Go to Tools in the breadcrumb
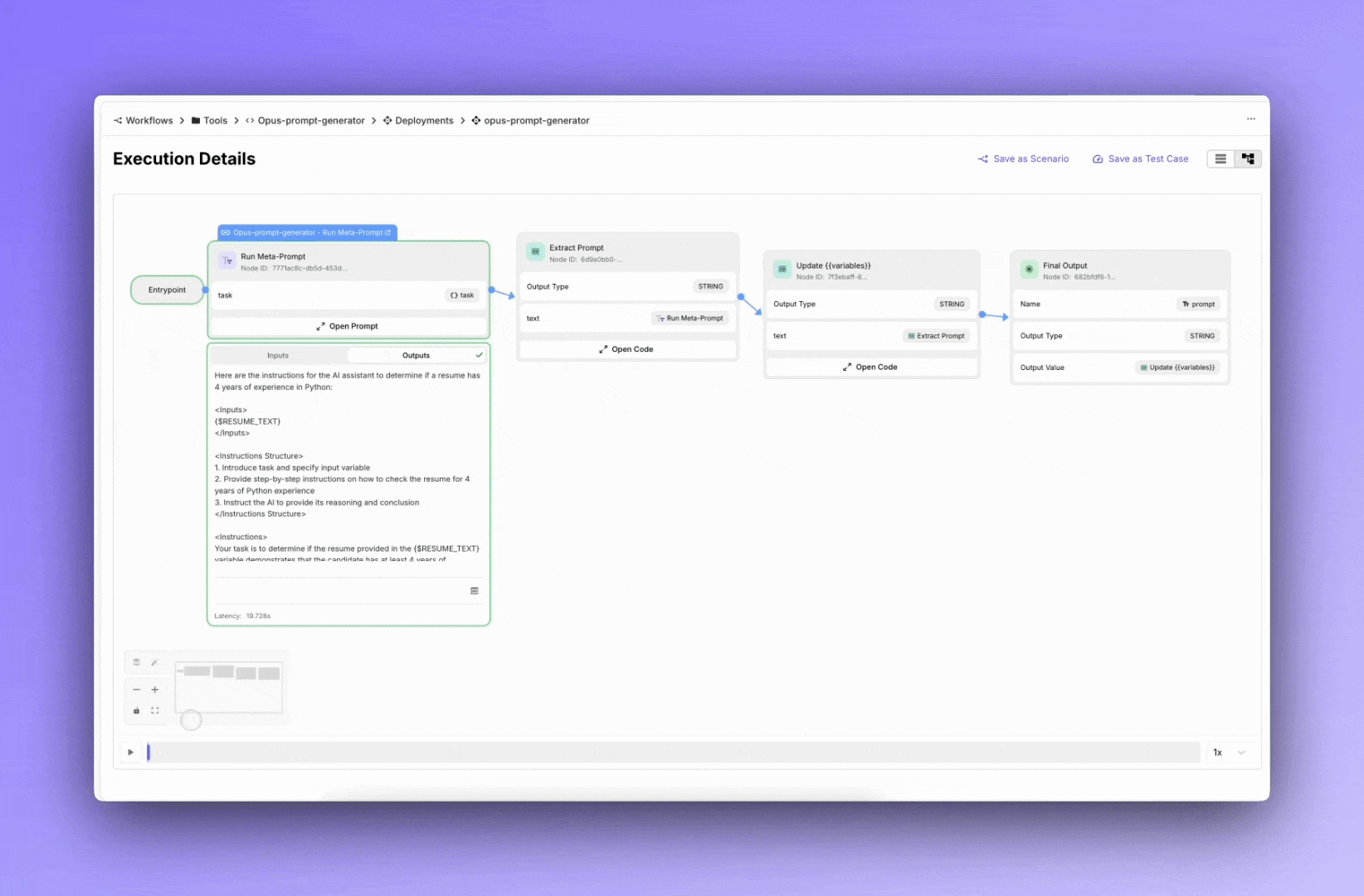This screenshot has height=896, width=1364. [216, 120]
